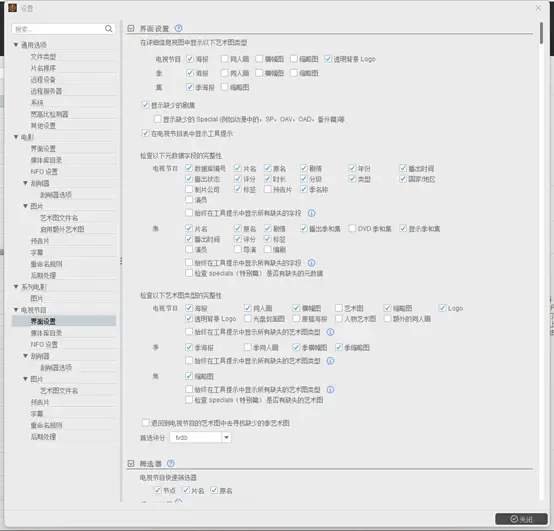The width and height of the screenshot is (554, 531).
Task: Check the 光盘封面图 artwork checkbox
Action: (x=248, y=319)
